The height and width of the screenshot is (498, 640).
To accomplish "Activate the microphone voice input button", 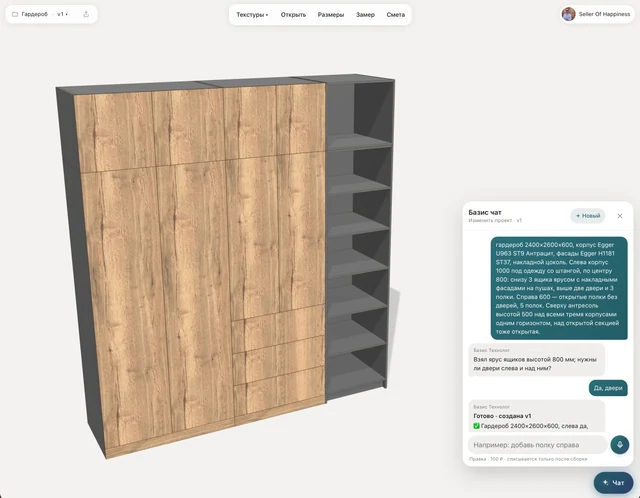I will tap(620, 445).
